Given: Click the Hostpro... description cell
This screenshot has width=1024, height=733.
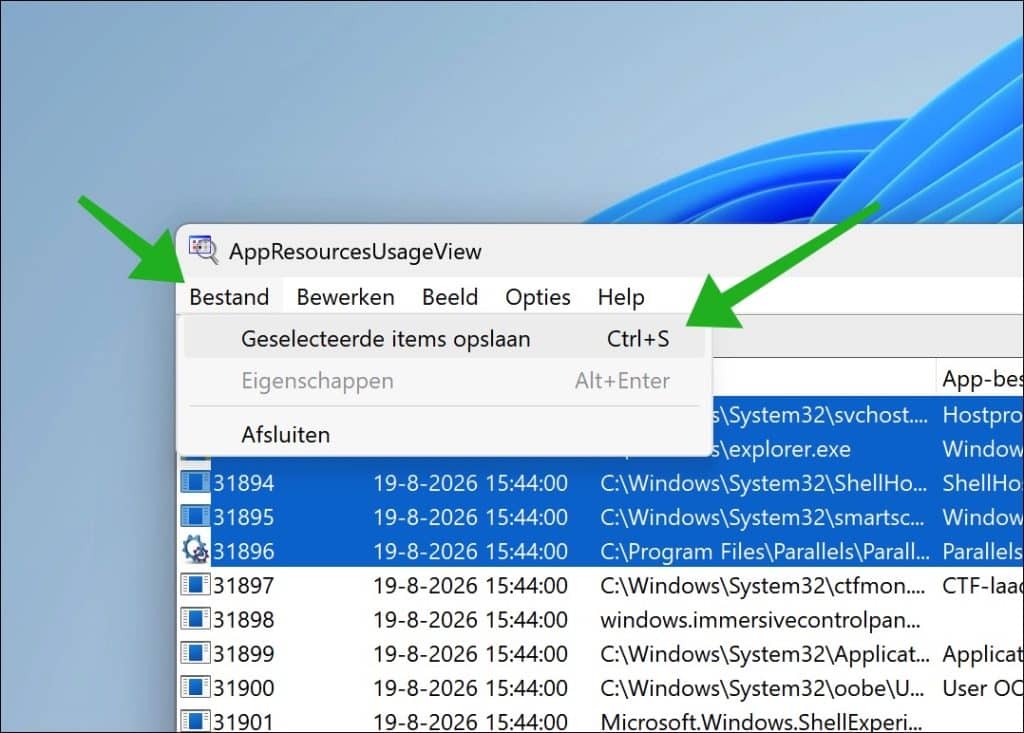Looking at the screenshot, I should point(982,415).
